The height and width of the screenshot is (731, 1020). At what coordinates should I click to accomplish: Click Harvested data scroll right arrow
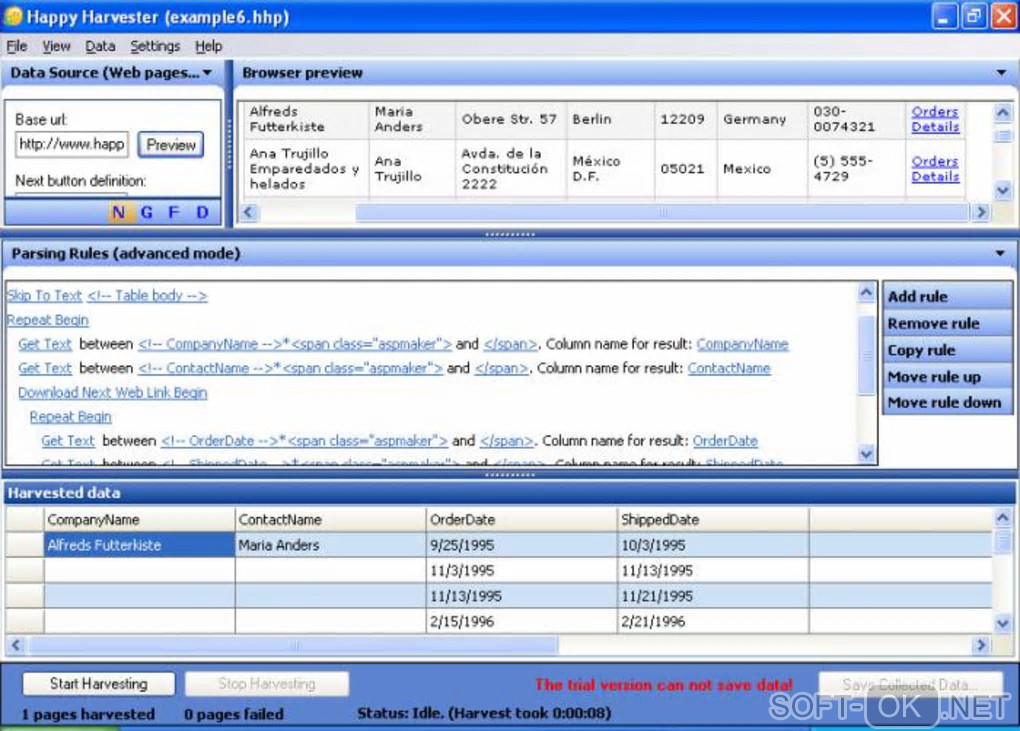coord(981,645)
